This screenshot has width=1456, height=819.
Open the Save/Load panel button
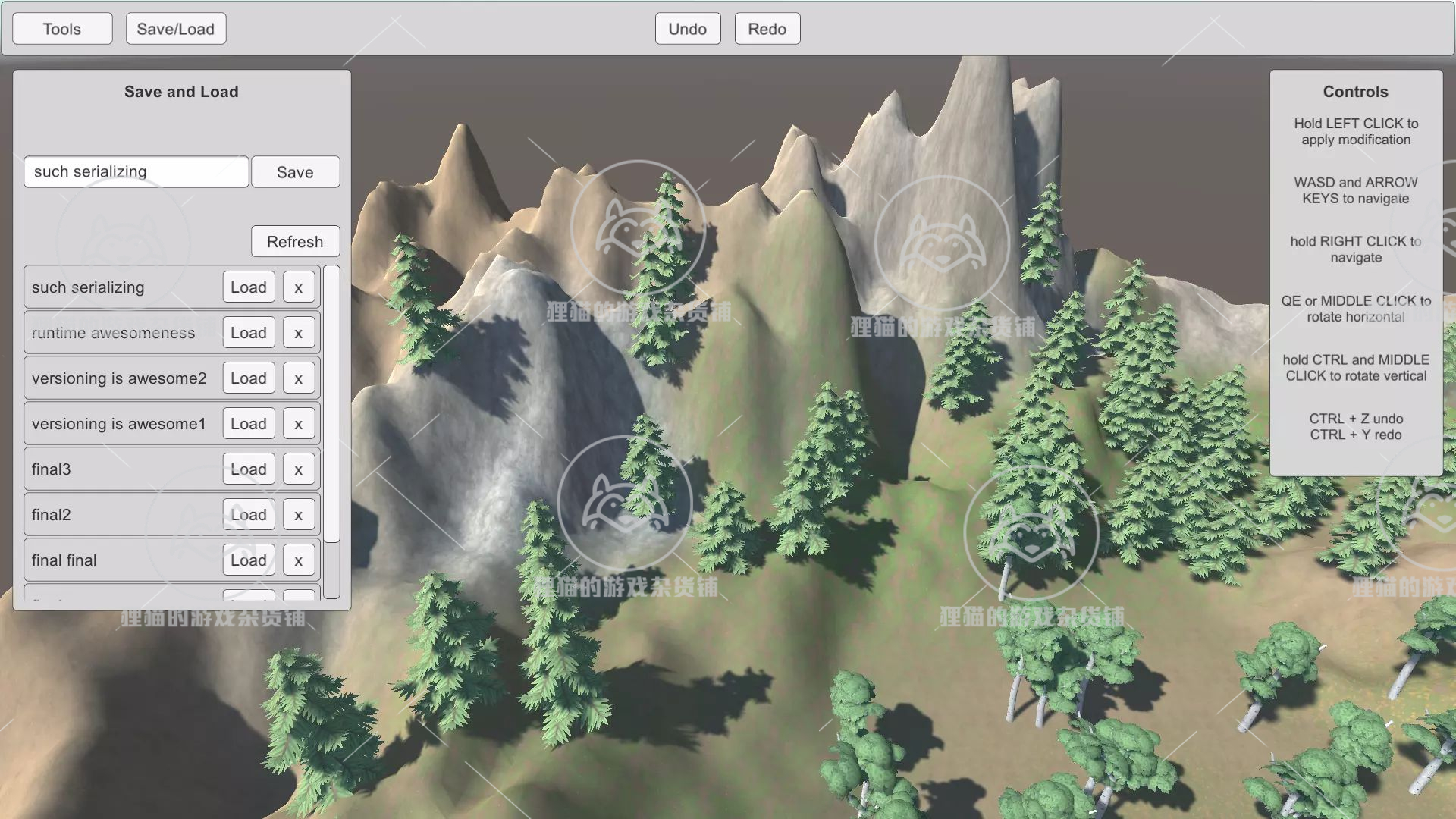click(176, 29)
